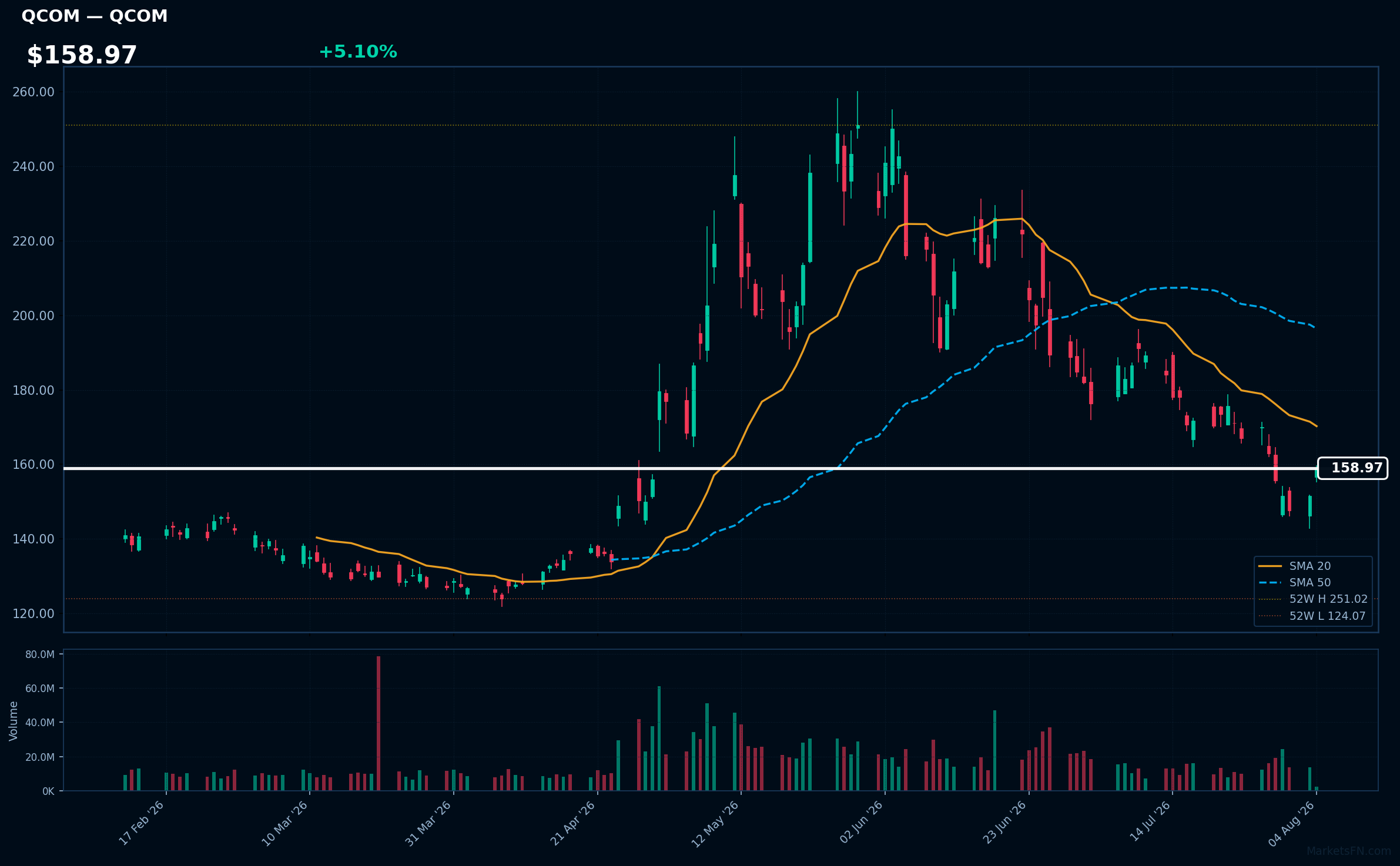The image size is (1400, 866).
Task: Click the 40.0M volume axis label
Action: [x=40, y=723]
